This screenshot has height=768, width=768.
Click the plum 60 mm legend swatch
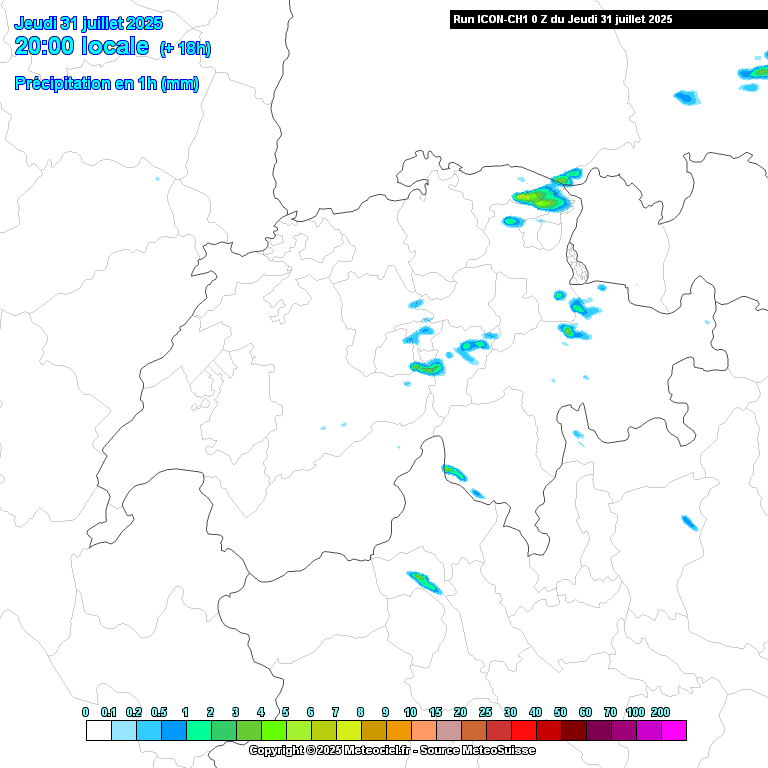click(x=599, y=730)
